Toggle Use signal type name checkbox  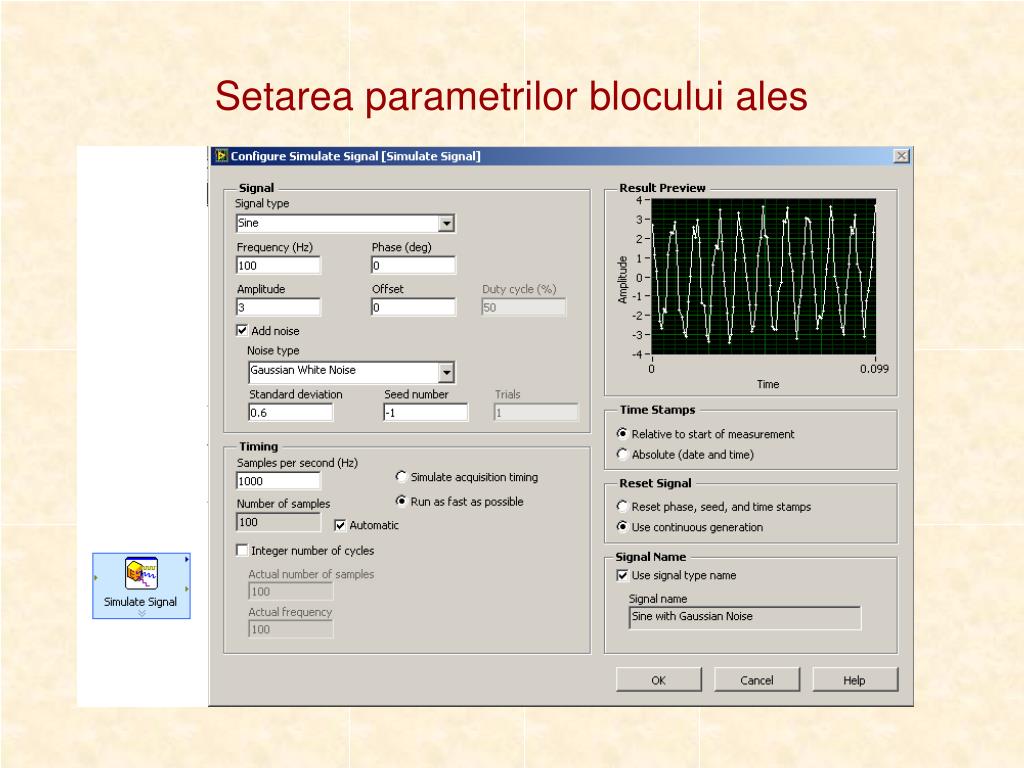pyautogui.click(x=622, y=575)
